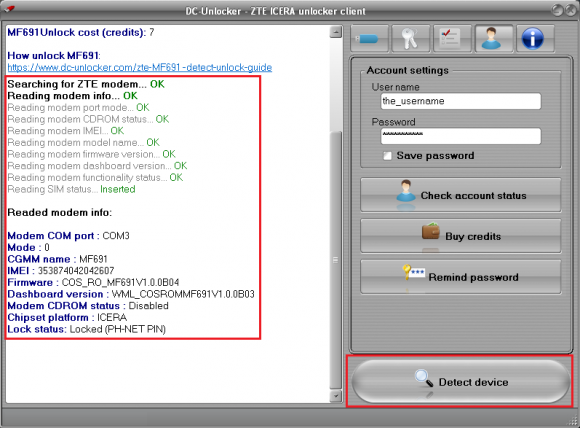Click the IMEI value 353874042042607
This screenshot has height=428, width=580.
point(76,271)
